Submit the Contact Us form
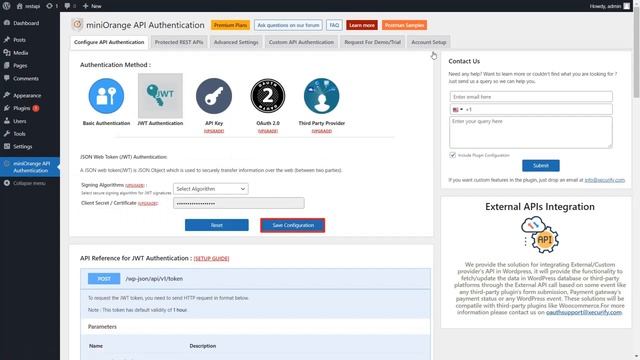Screen dimensions: 640x360 coord(541,166)
